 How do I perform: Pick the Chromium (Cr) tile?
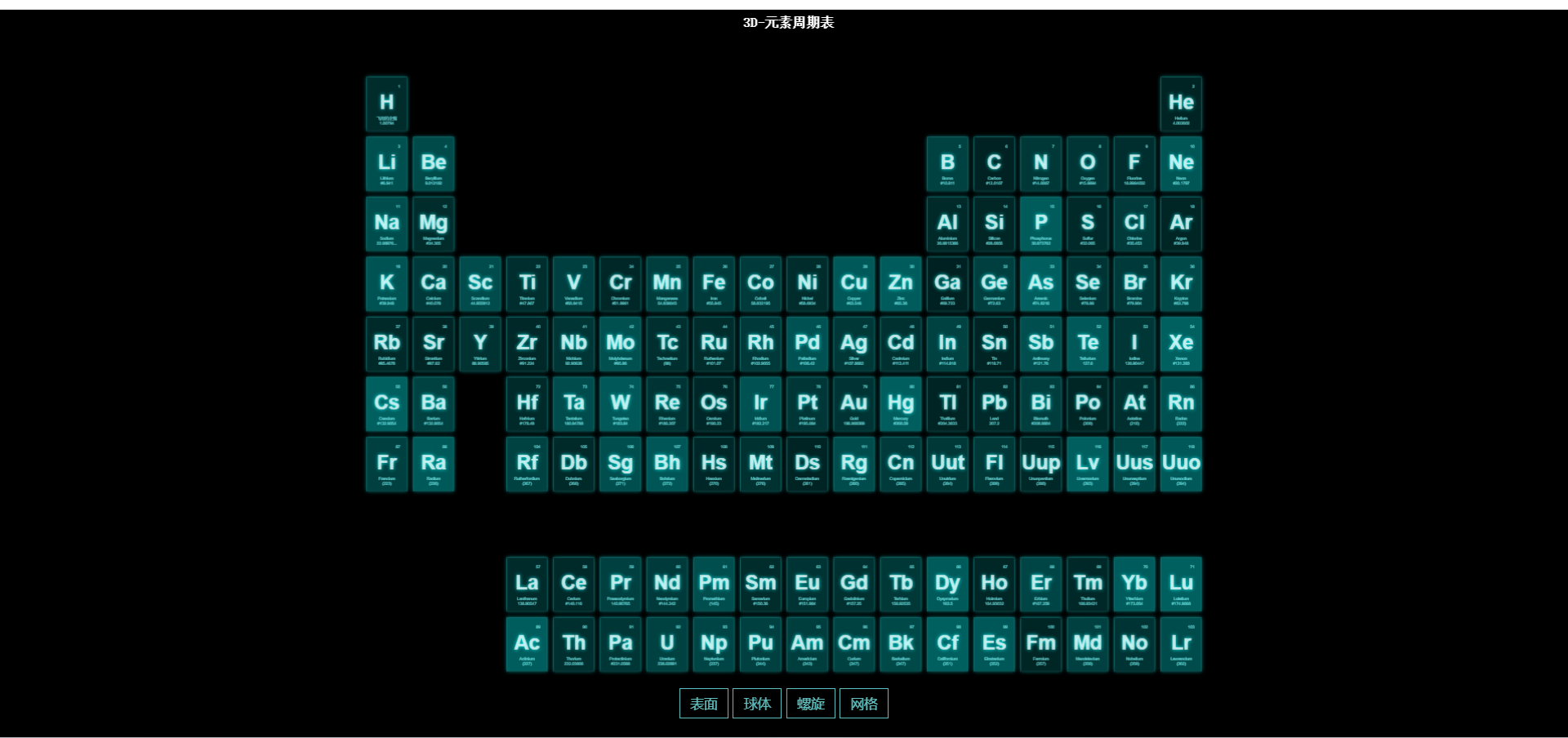click(621, 284)
